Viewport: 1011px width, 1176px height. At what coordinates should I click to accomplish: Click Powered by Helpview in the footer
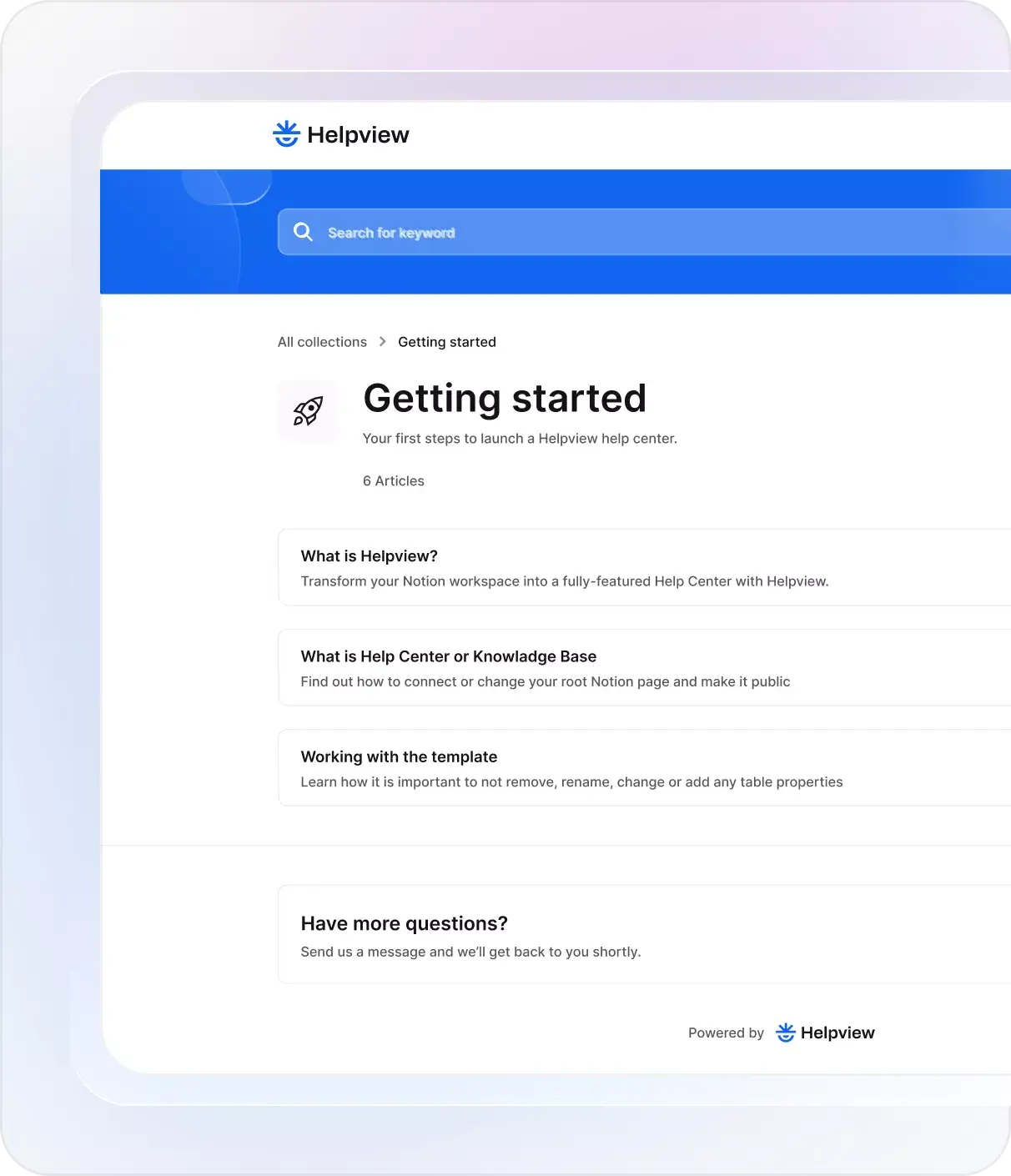tap(726, 1032)
